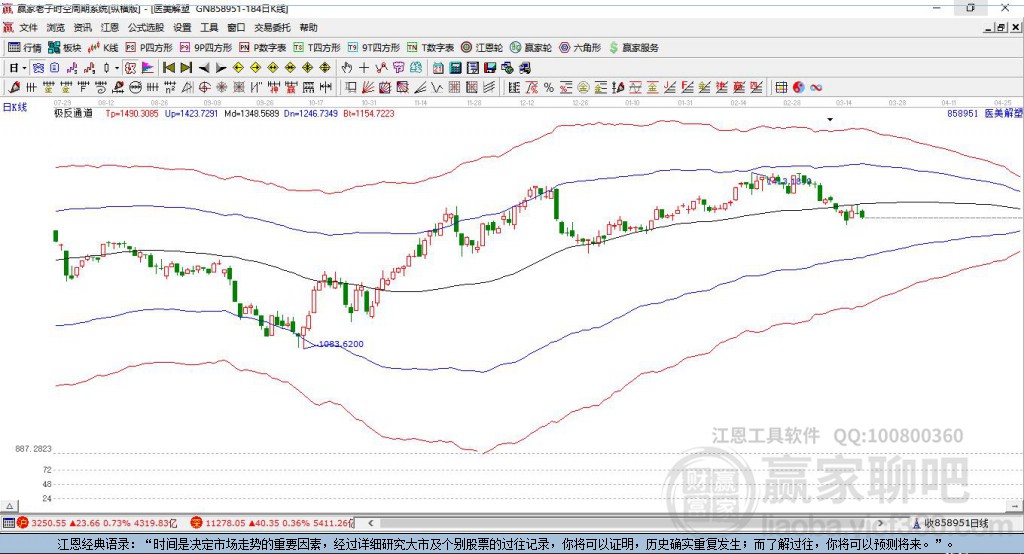Open the P数字表 tool
The width and height of the screenshot is (1024, 554).
(263, 48)
